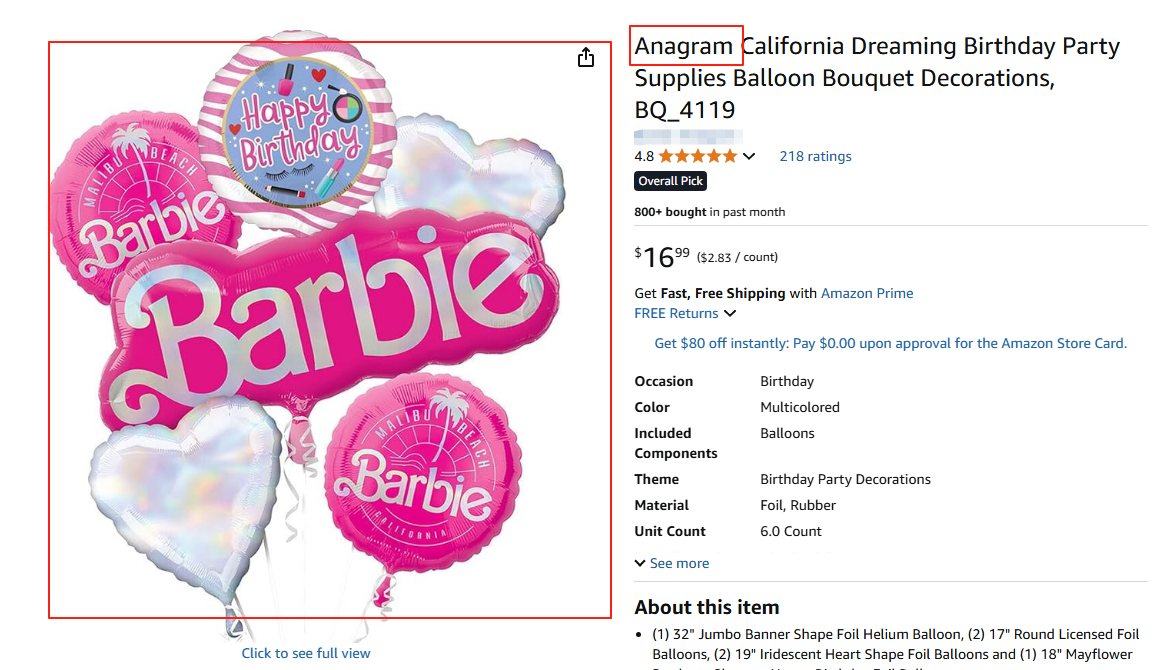This screenshot has height=670, width=1172.
Task: Click the blurred brand store link under title
Action: [688, 134]
